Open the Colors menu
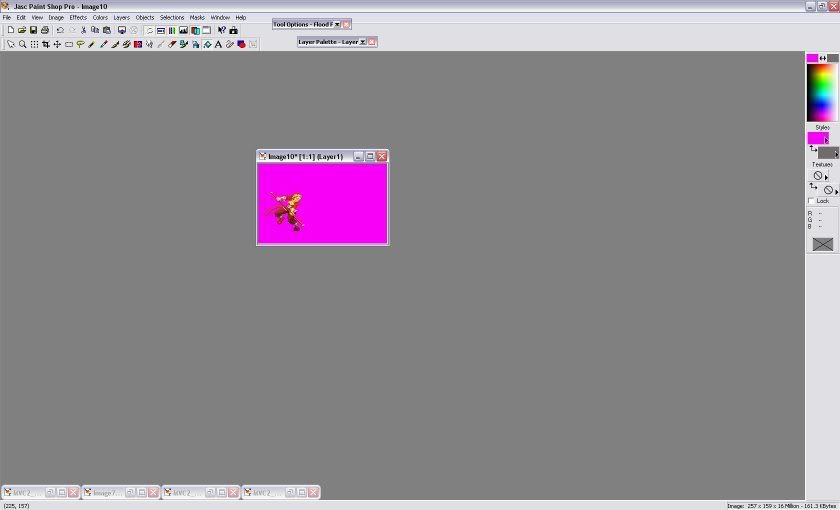The height and width of the screenshot is (510, 840). click(x=100, y=18)
